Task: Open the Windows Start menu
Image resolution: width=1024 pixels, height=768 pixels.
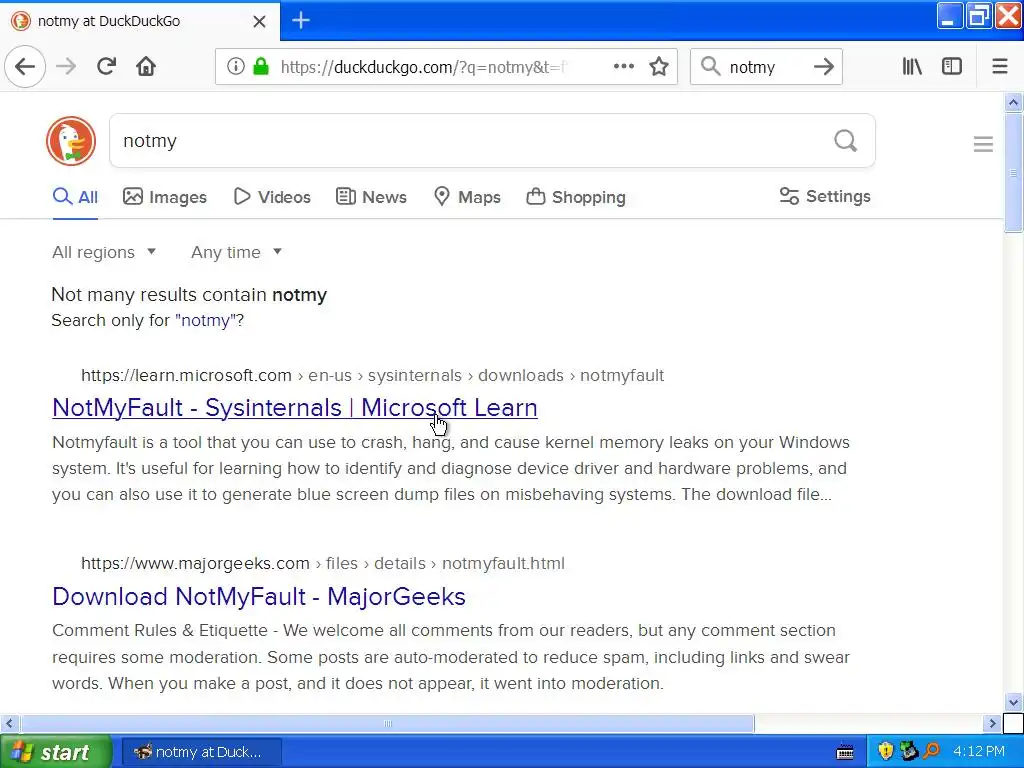Action: pos(55,752)
